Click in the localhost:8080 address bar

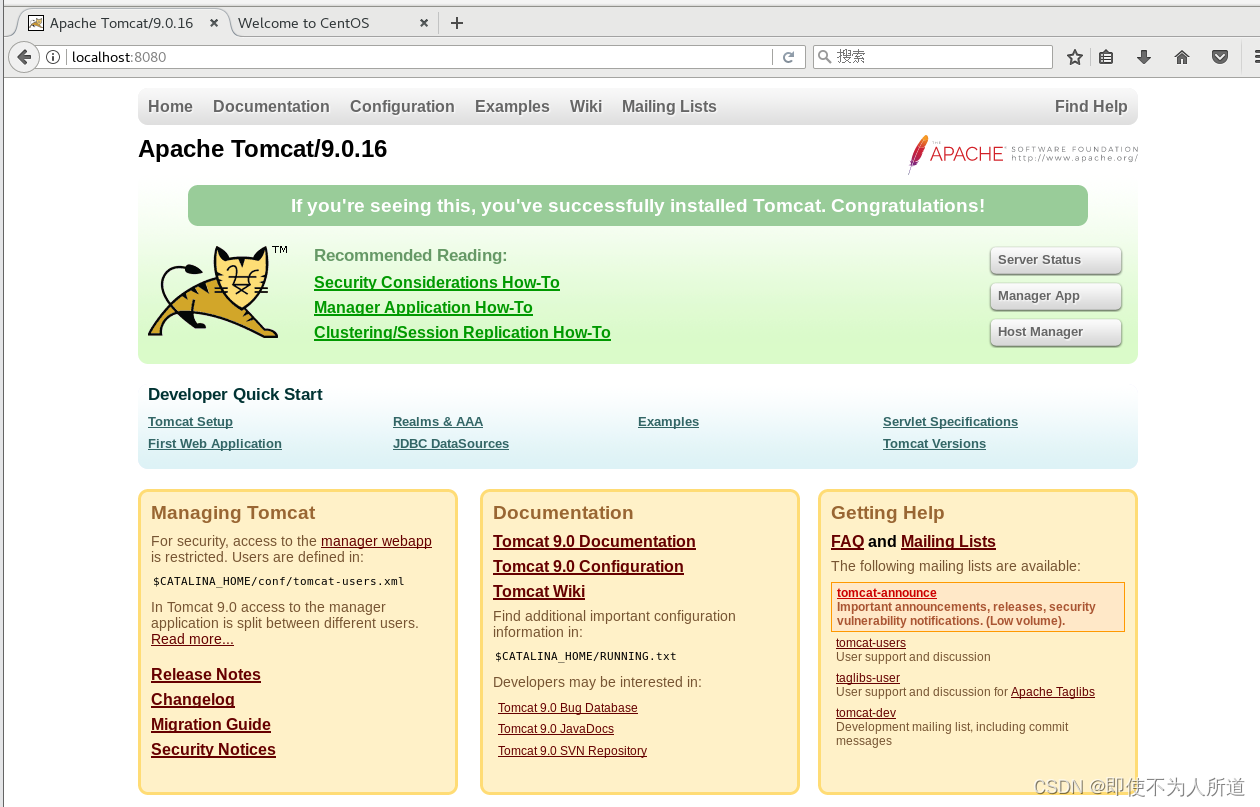click(x=420, y=57)
